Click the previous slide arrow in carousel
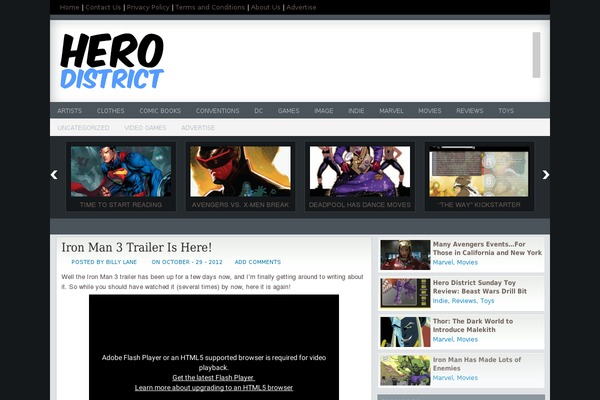 click(54, 175)
